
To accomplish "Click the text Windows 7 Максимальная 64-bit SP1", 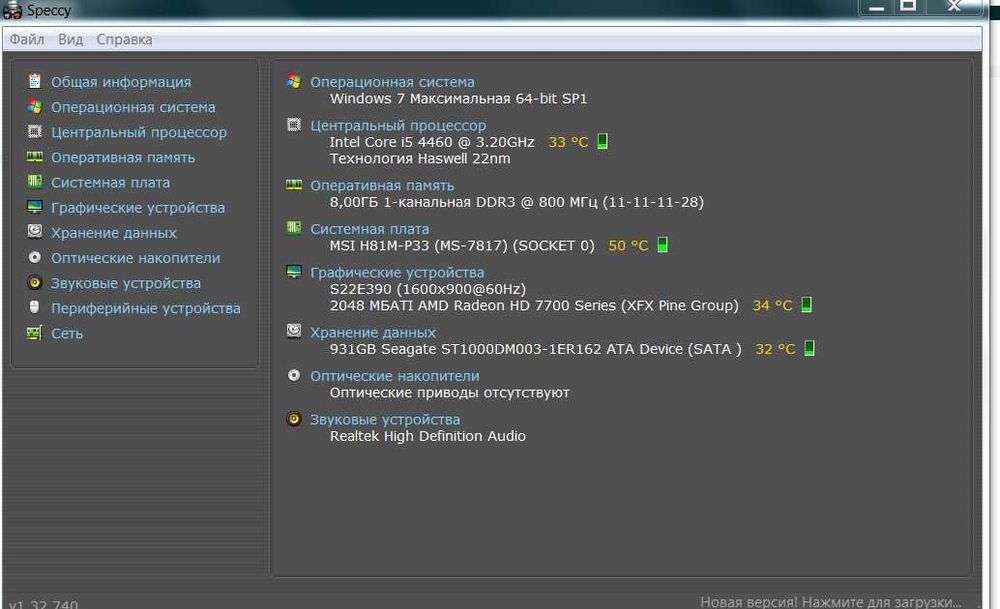I will click(459, 99).
